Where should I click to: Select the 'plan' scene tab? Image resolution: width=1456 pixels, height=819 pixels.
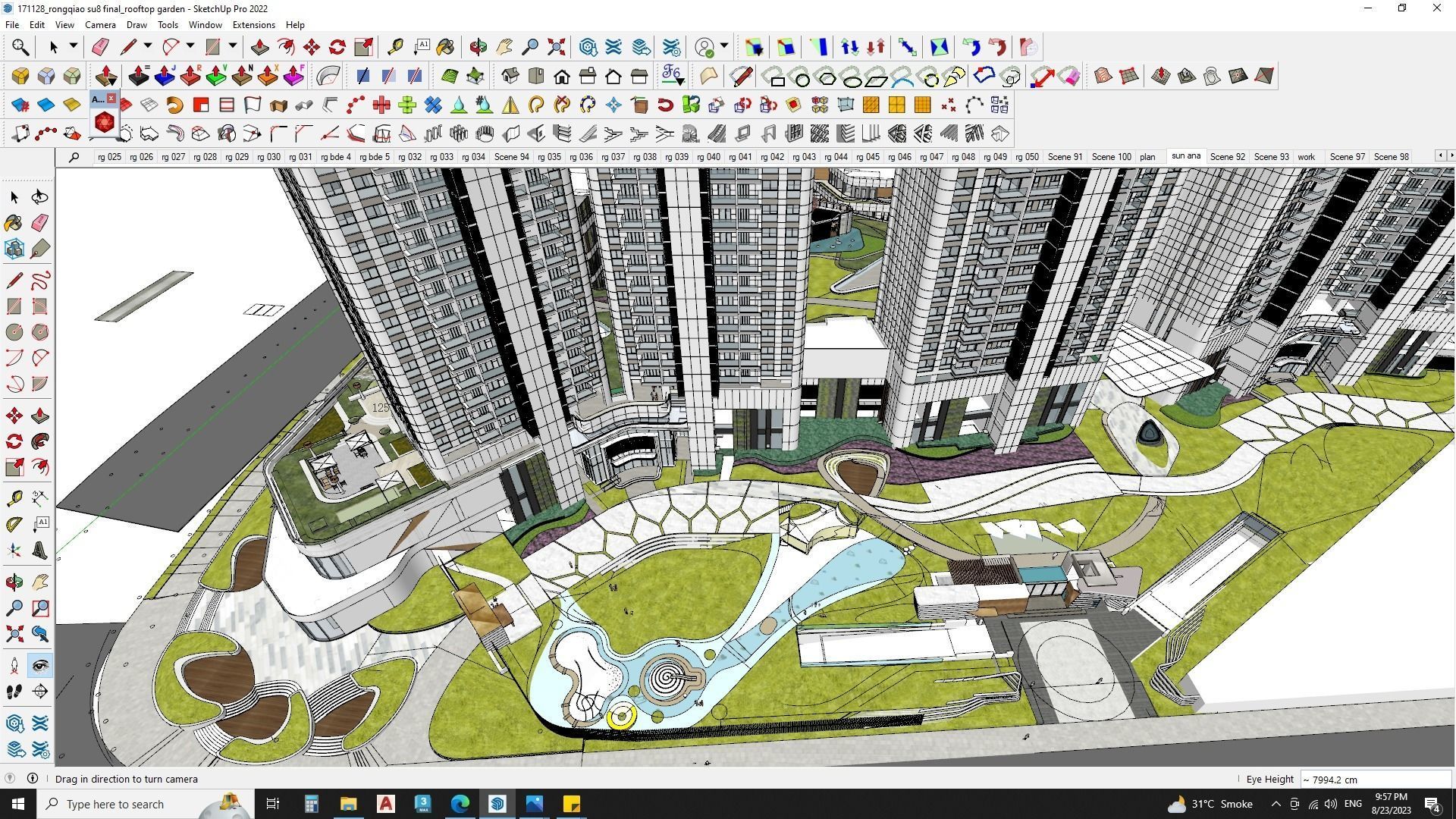[x=1147, y=157]
